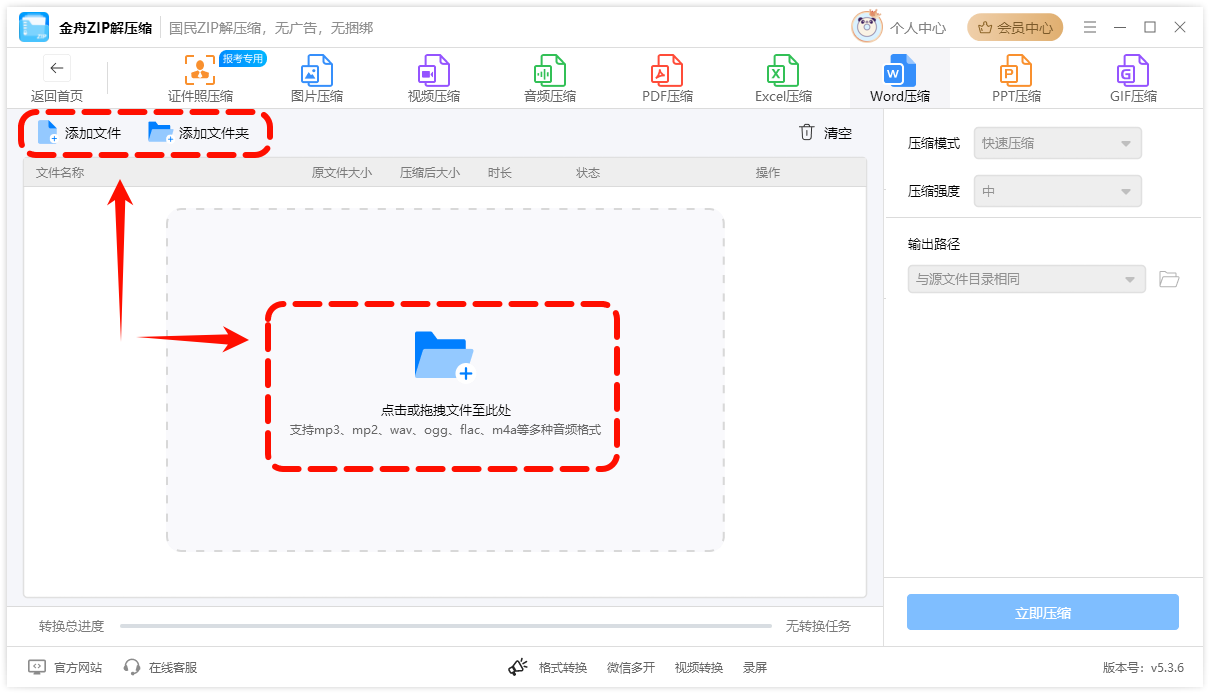Image resolution: width=1210 pixels, height=694 pixels.
Task: Open the Excel压缩 compression tool
Action: (783, 80)
